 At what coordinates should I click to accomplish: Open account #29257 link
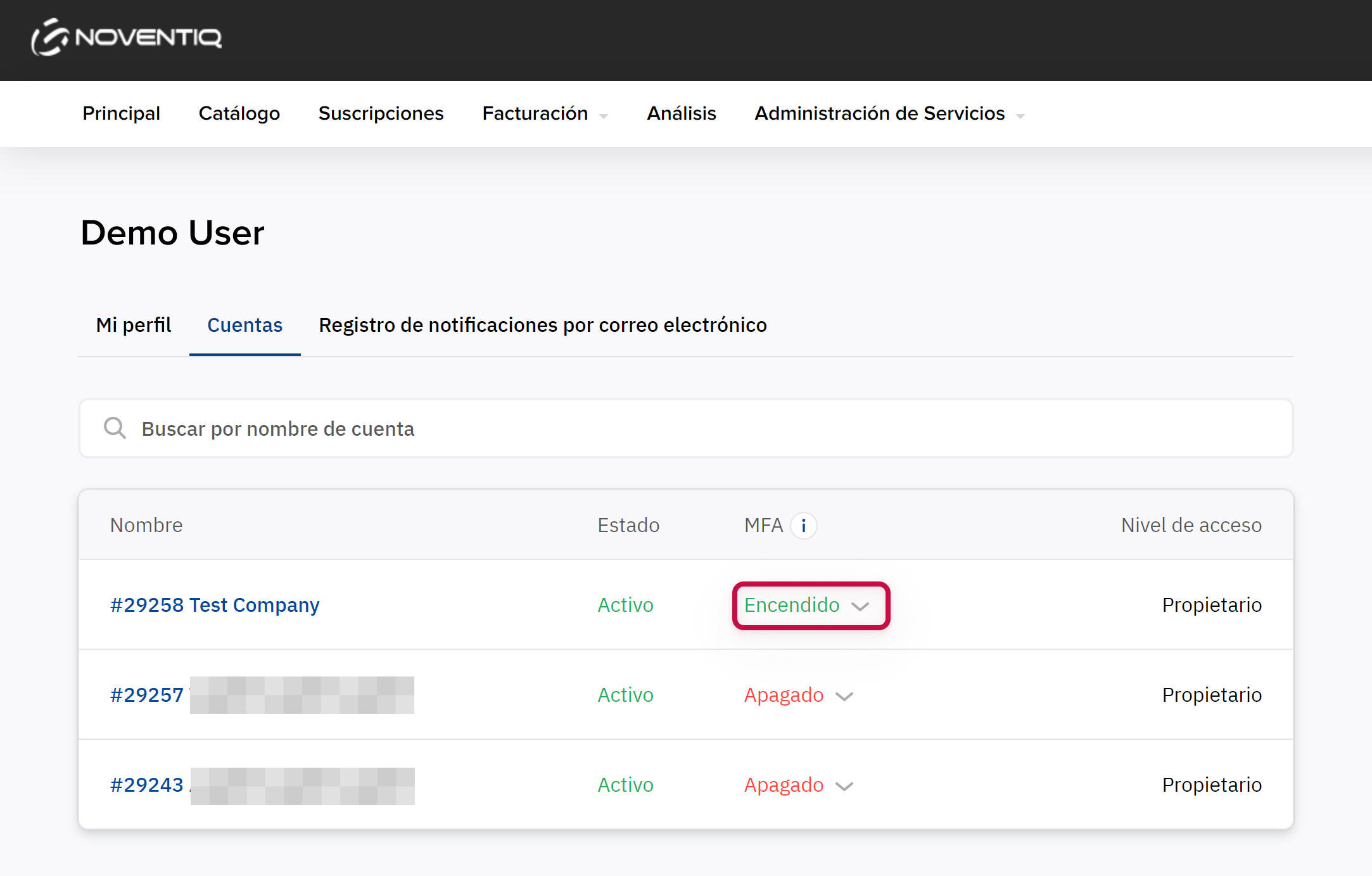coord(147,695)
